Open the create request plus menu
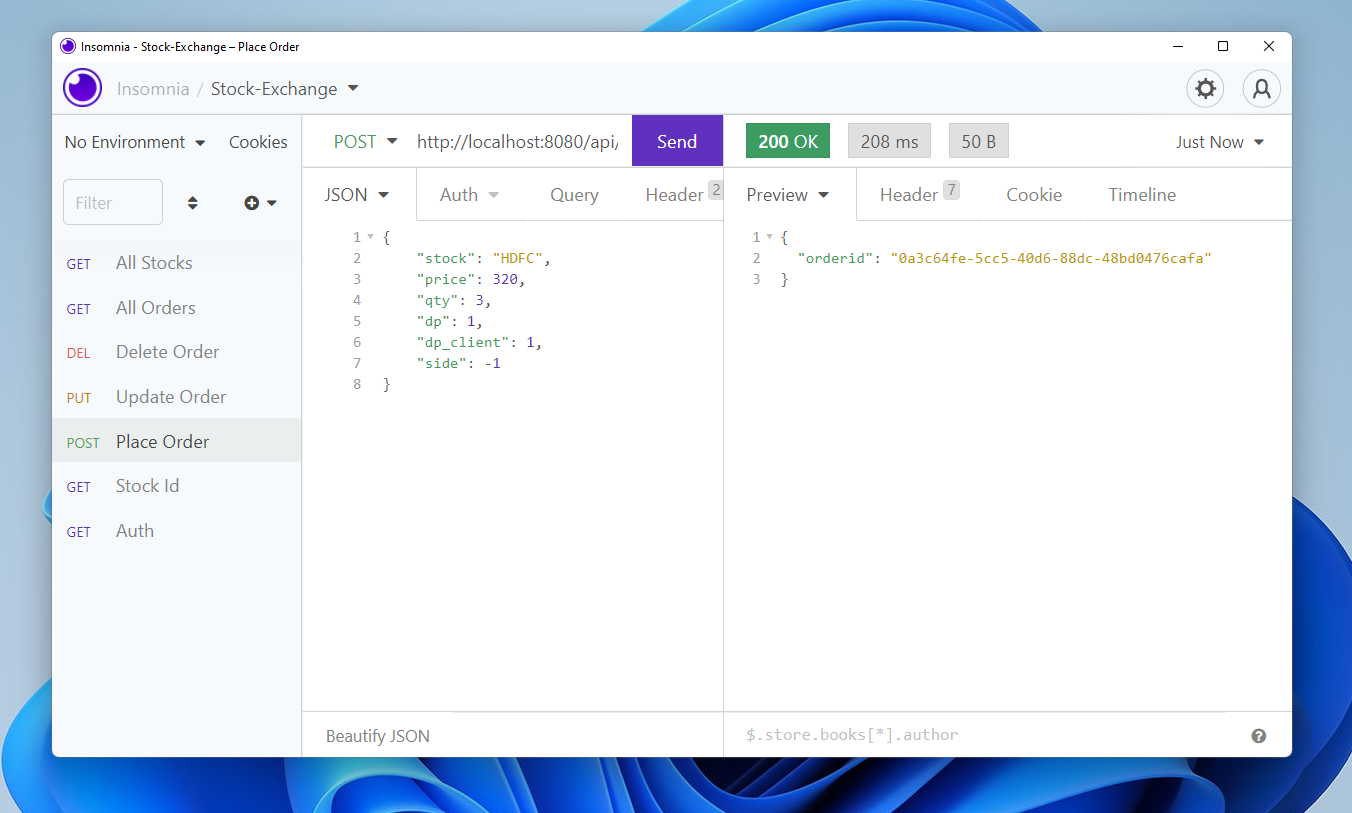 [260, 203]
